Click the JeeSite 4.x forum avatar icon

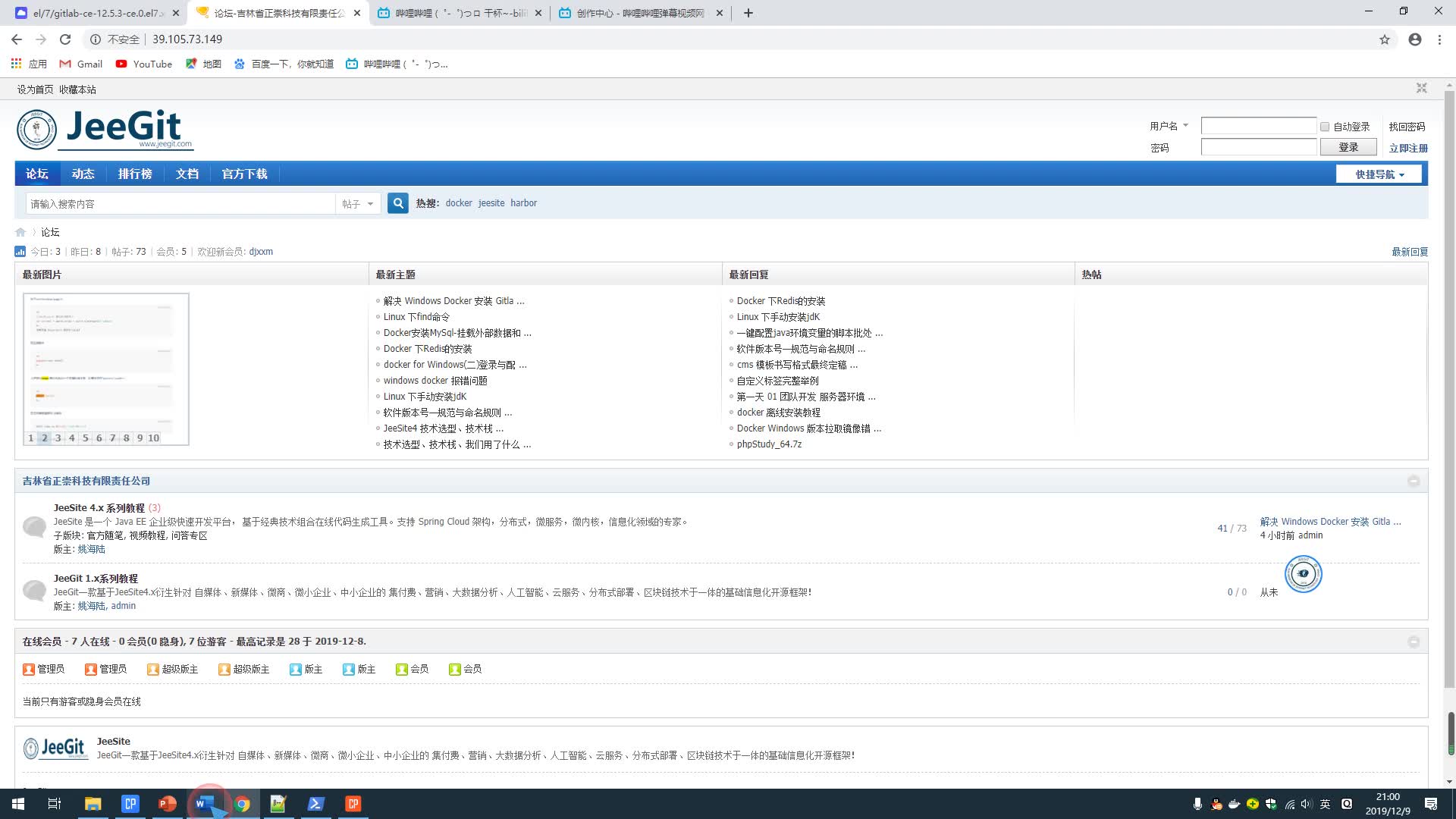tap(35, 527)
